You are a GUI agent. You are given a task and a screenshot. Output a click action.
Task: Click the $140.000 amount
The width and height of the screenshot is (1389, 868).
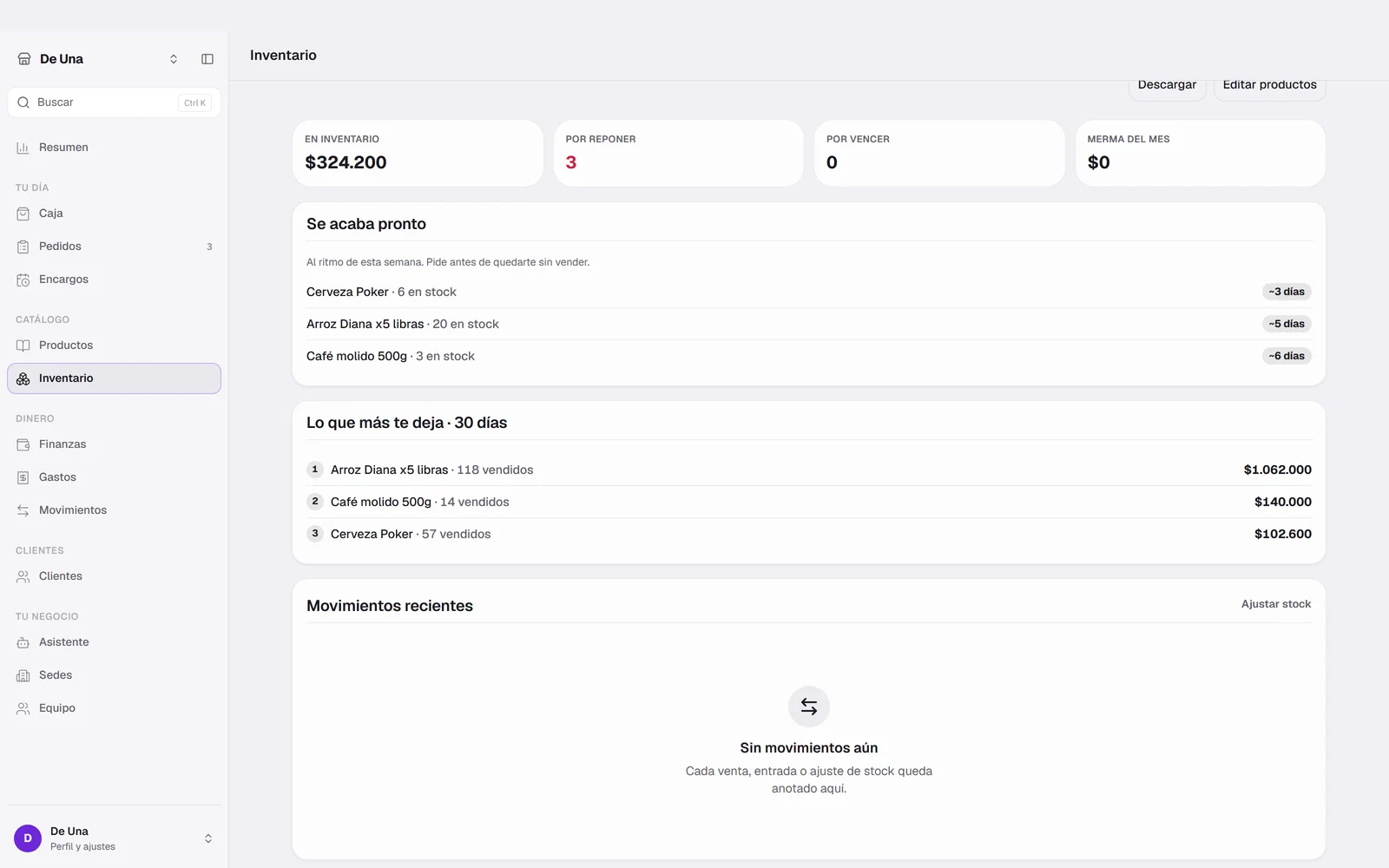tap(1282, 502)
